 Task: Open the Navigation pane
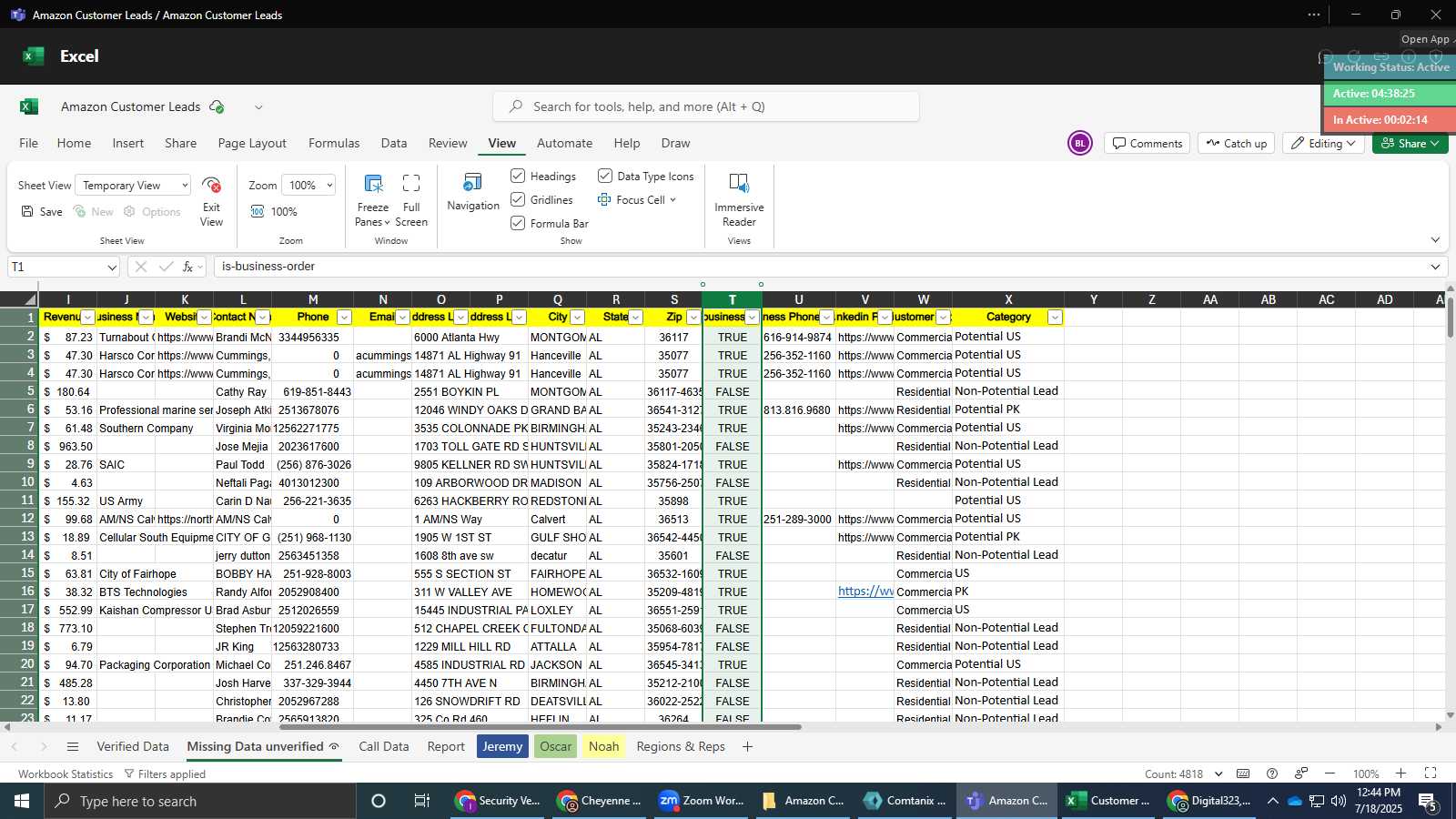[473, 192]
